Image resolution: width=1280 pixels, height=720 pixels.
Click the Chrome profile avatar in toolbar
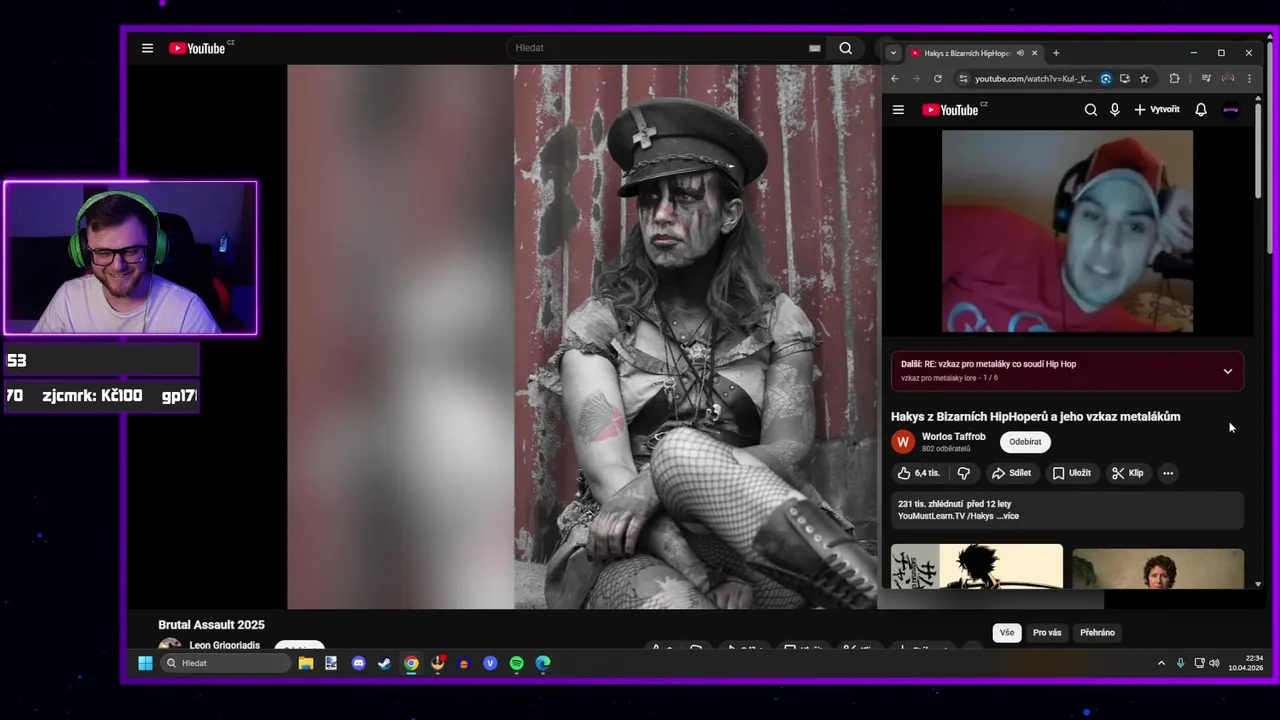pyautogui.click(x=1227, y=79)
